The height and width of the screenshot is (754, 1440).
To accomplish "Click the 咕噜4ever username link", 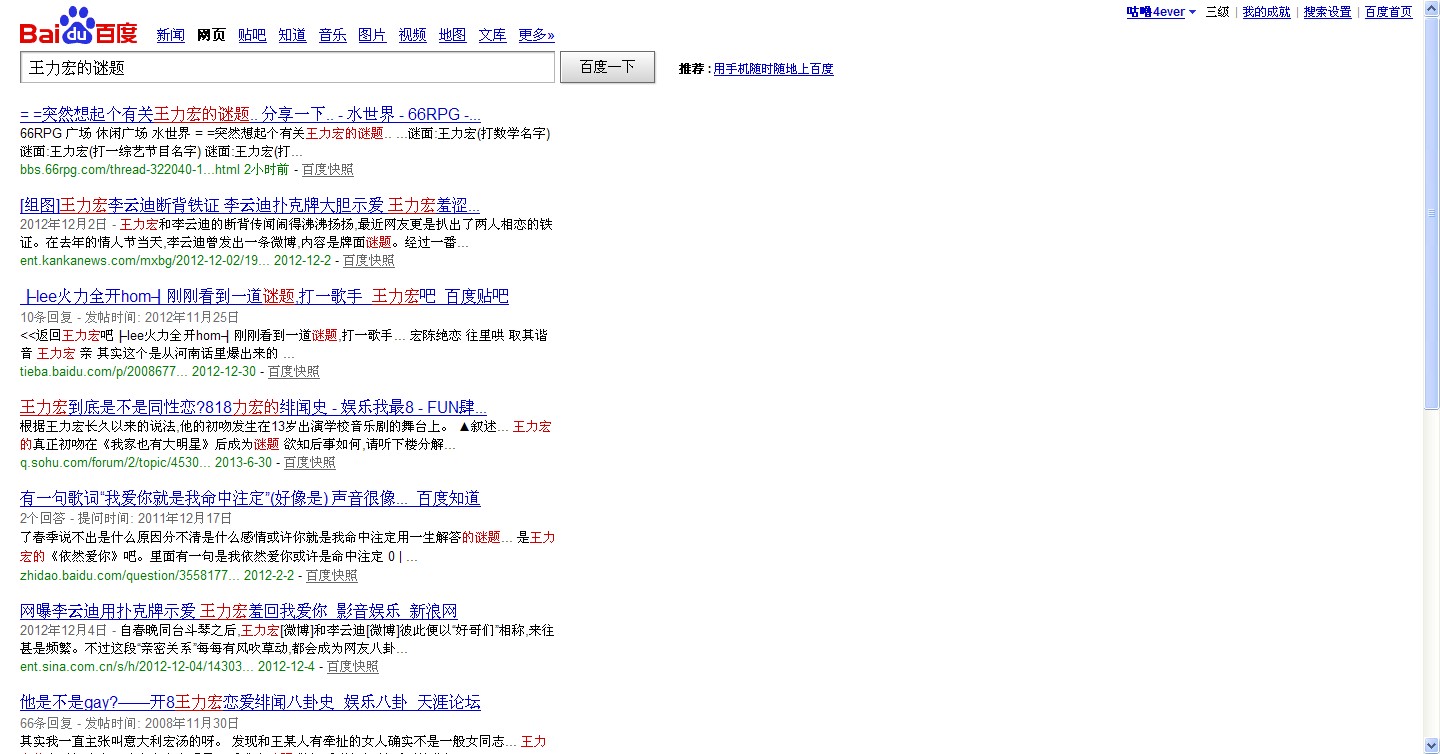I will click(1155, 12).
